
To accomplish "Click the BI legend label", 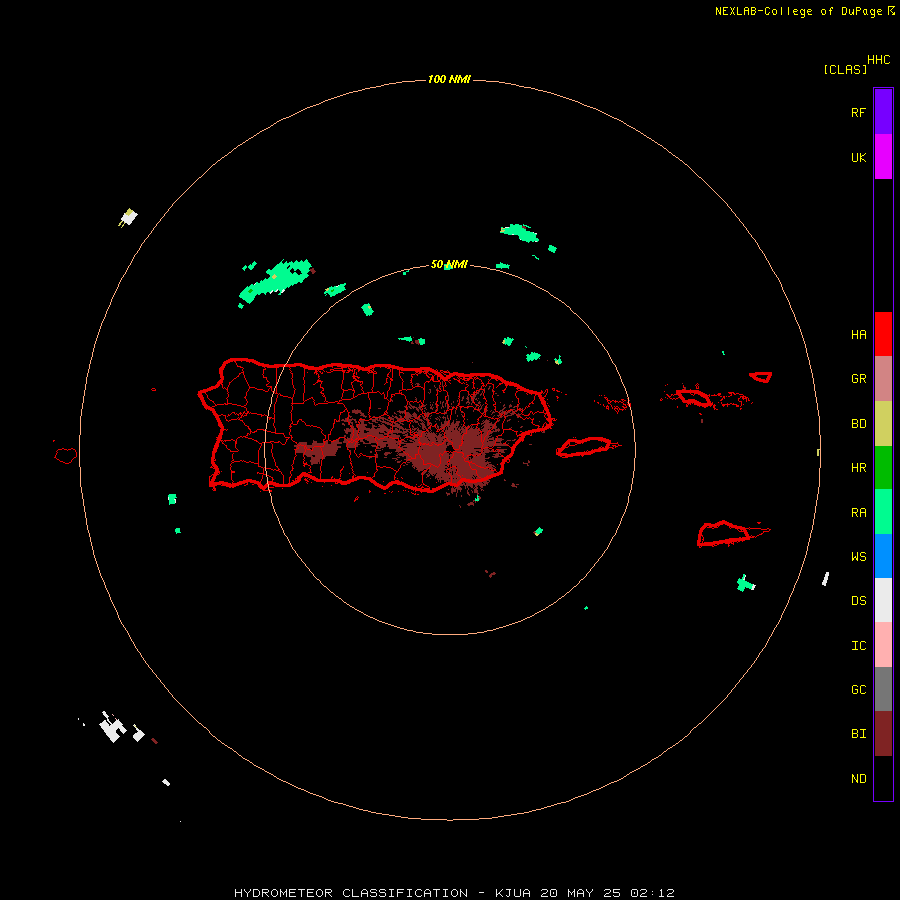I will [x=858, y=734].
